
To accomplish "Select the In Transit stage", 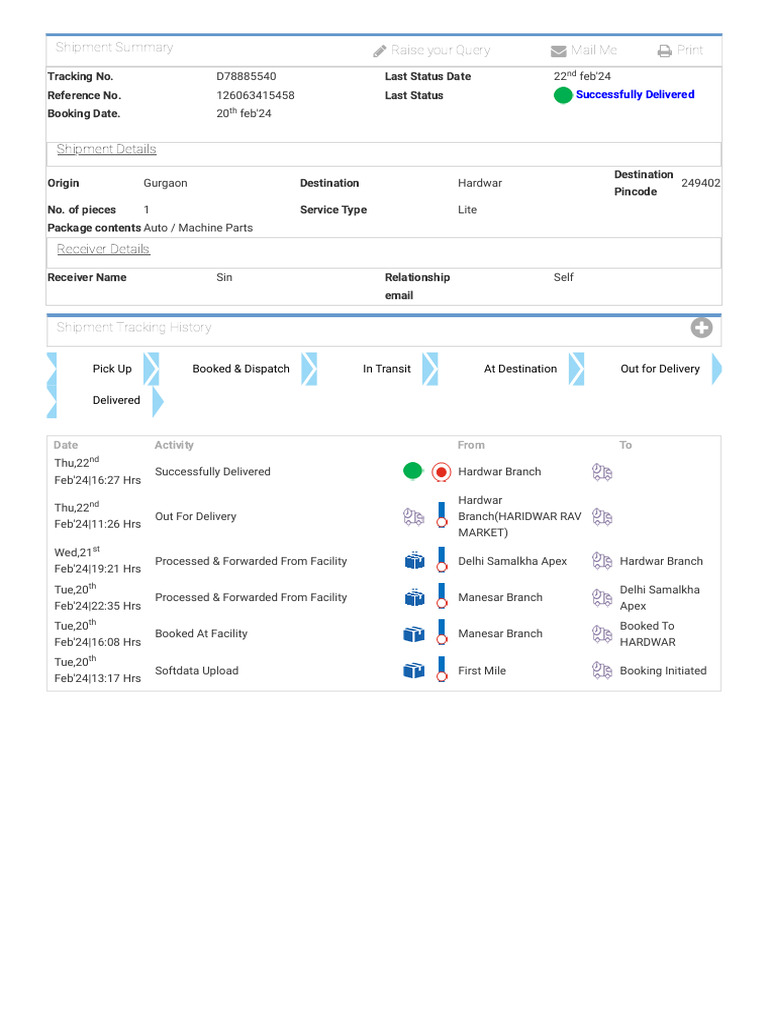I will click(387, 369).
